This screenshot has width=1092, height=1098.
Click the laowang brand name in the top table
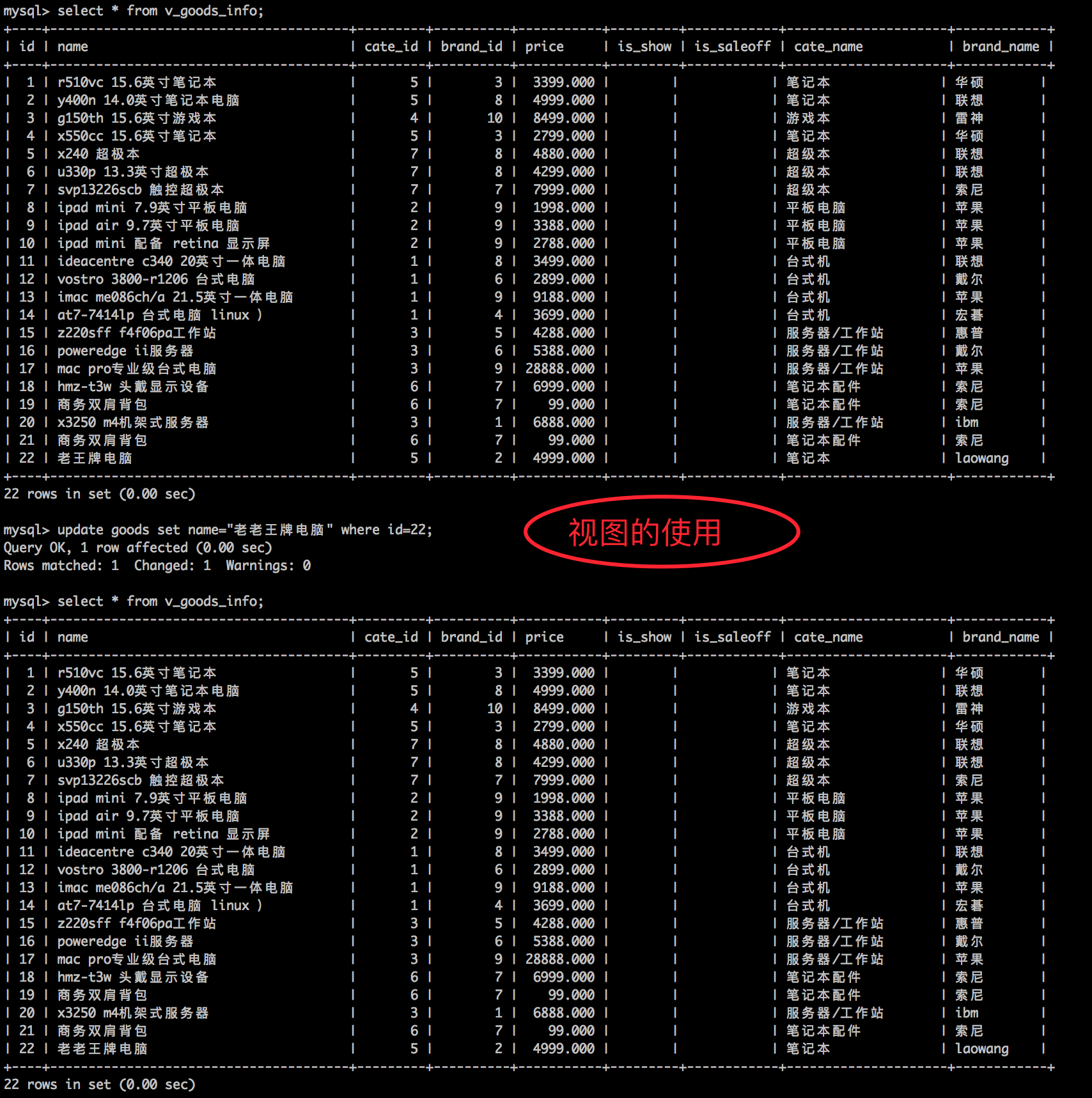click(x=981, y=458)
